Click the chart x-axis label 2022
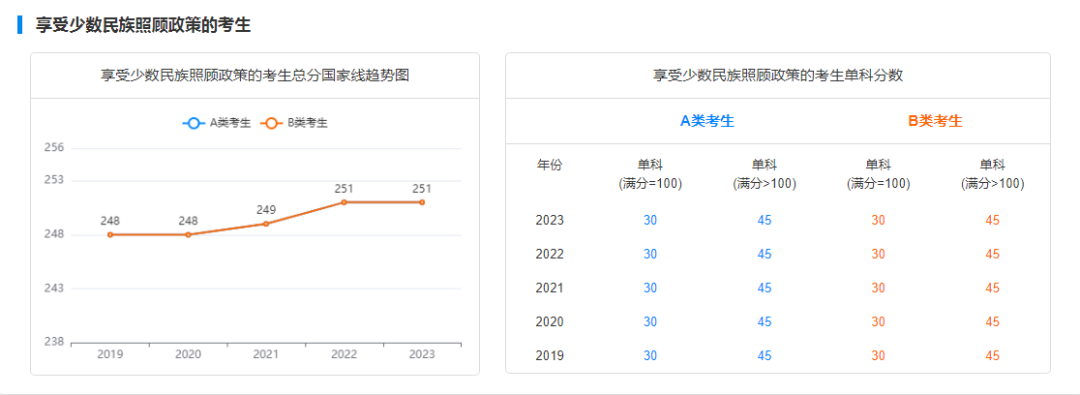 point(344,354)
